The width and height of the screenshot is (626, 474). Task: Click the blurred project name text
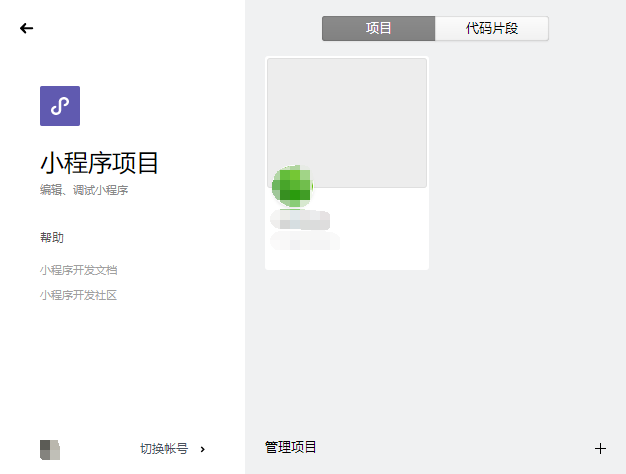[x=300, y=220]
